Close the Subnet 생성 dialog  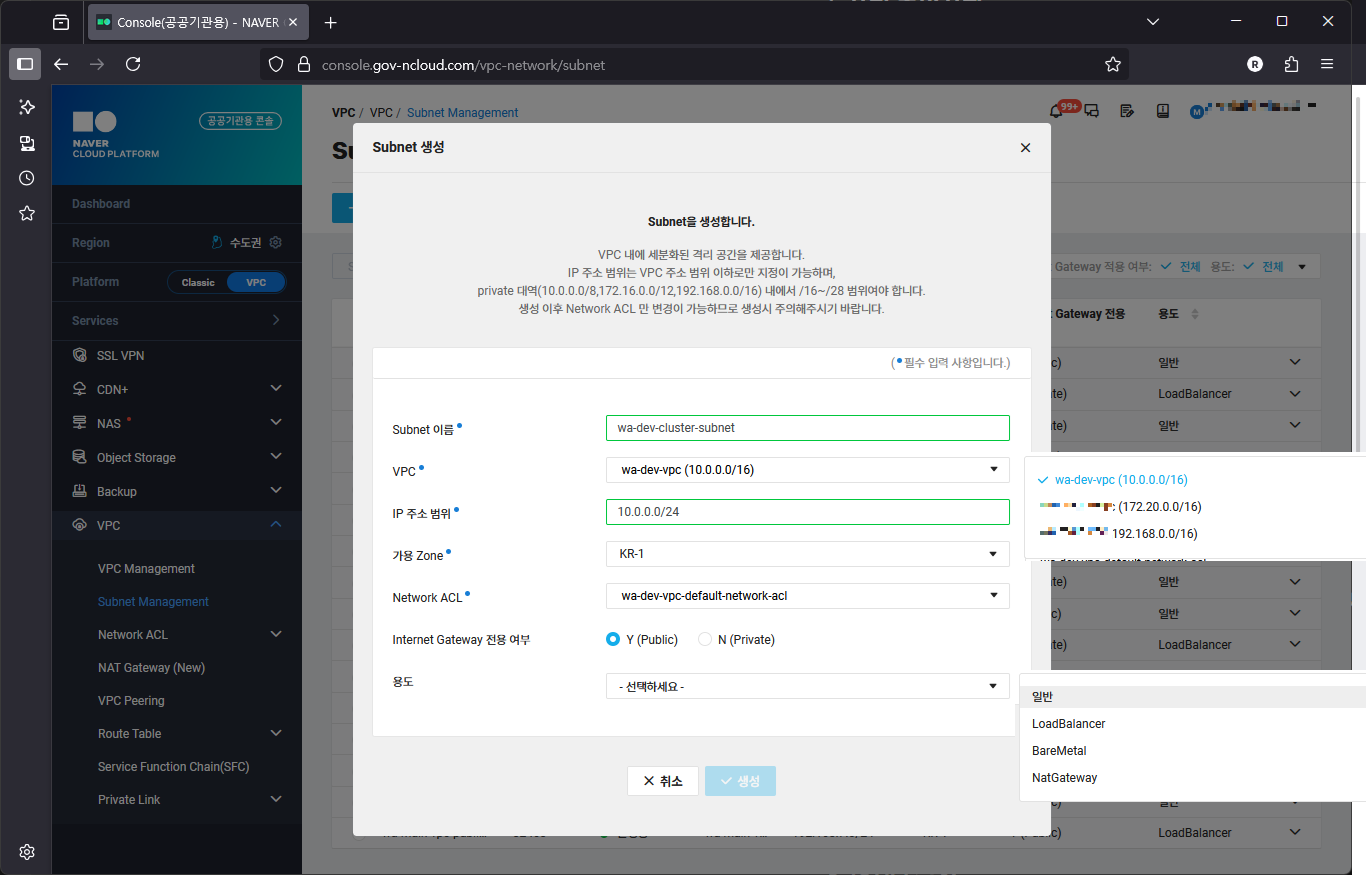point(1025,147)
